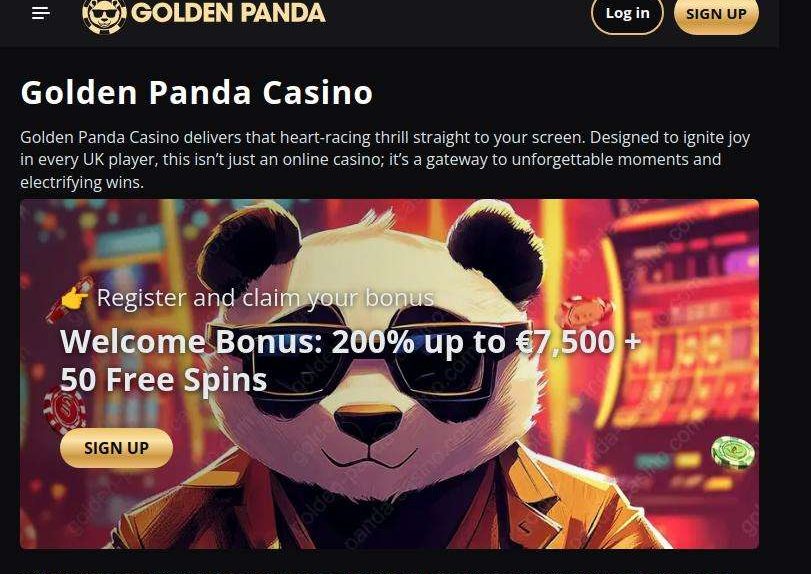The image size is (811, 574).
Task: Click 'Register and claim your bonus' text
Action: pos(265,298)
